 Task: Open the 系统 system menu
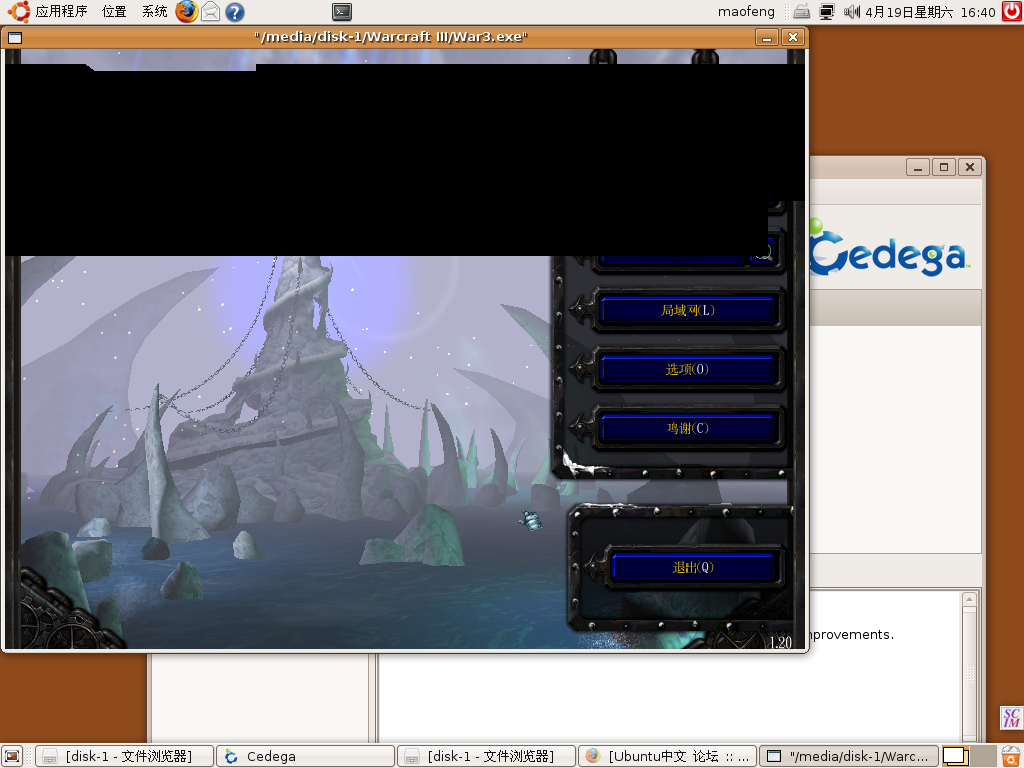(155, 11)
